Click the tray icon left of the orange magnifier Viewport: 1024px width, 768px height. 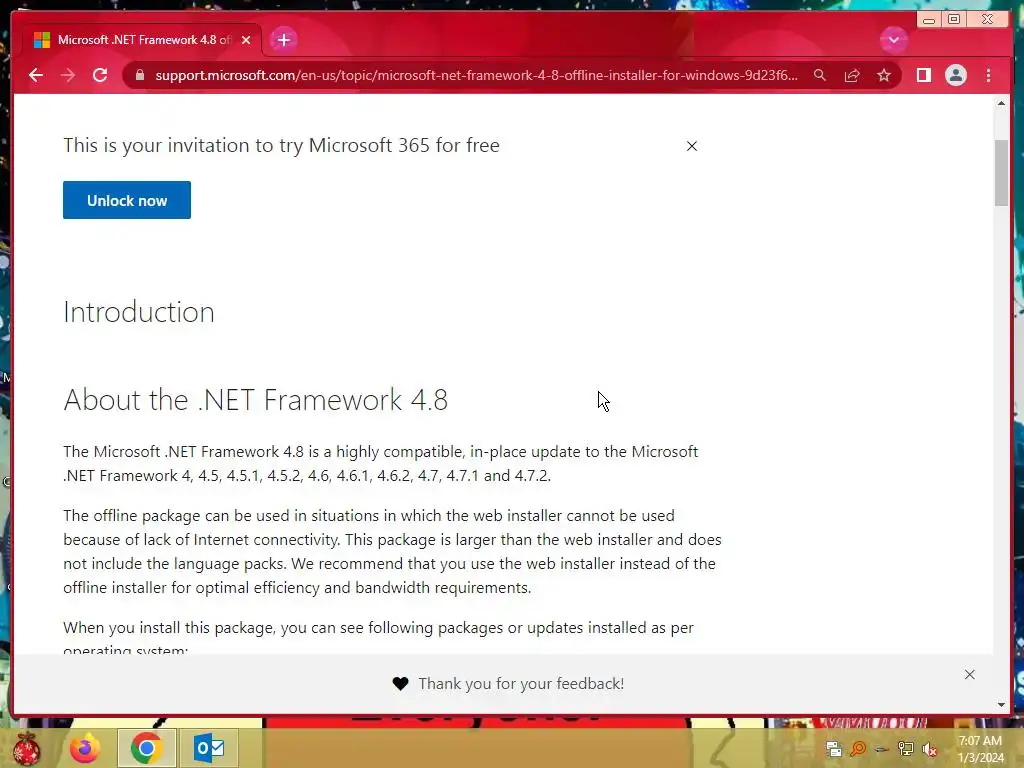(833, 749)
